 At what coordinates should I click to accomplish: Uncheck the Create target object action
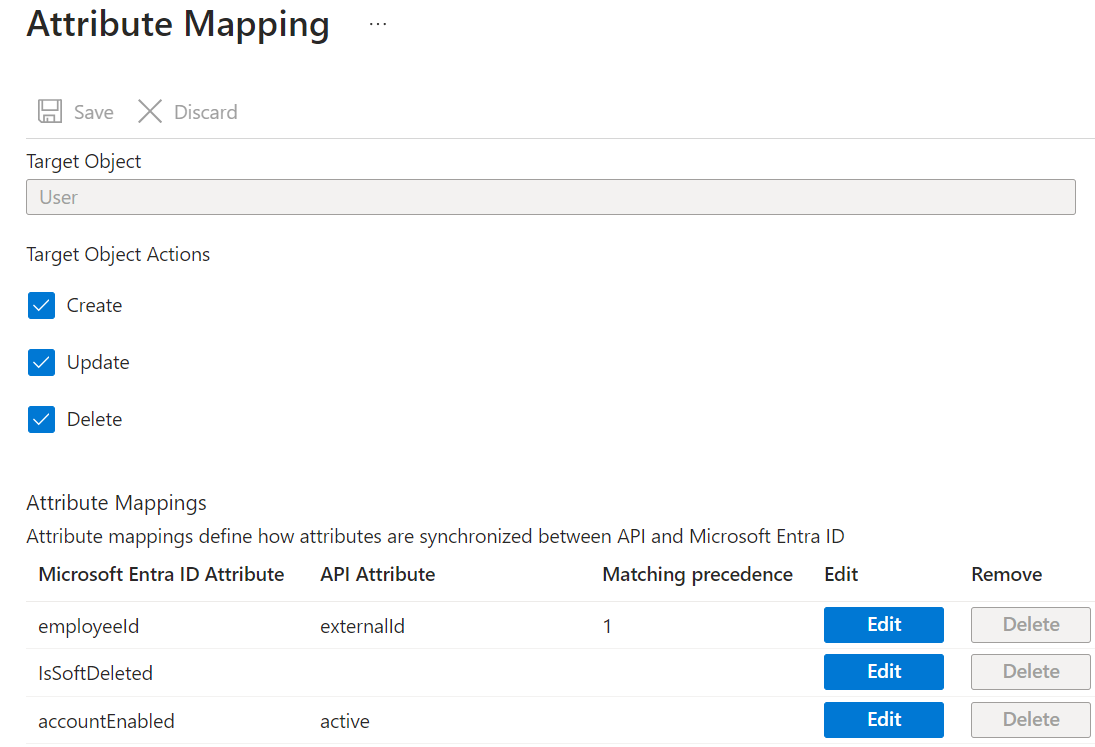click(x=40, y=305)
